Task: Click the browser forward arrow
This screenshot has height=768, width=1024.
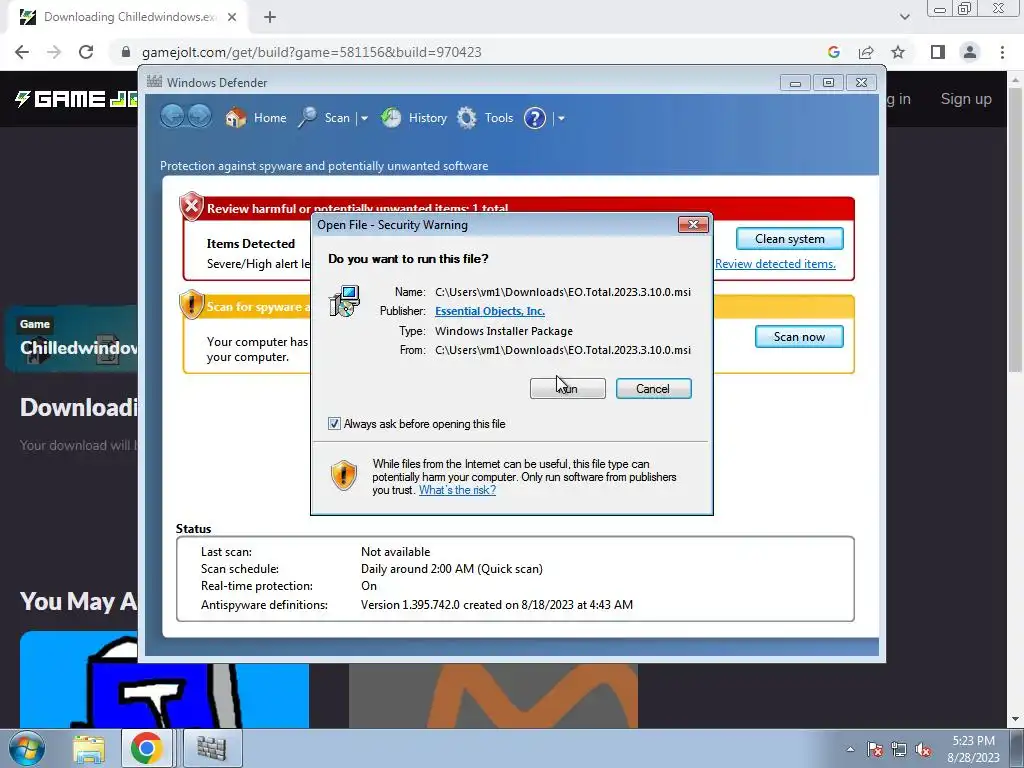Action: click(54, 52)
